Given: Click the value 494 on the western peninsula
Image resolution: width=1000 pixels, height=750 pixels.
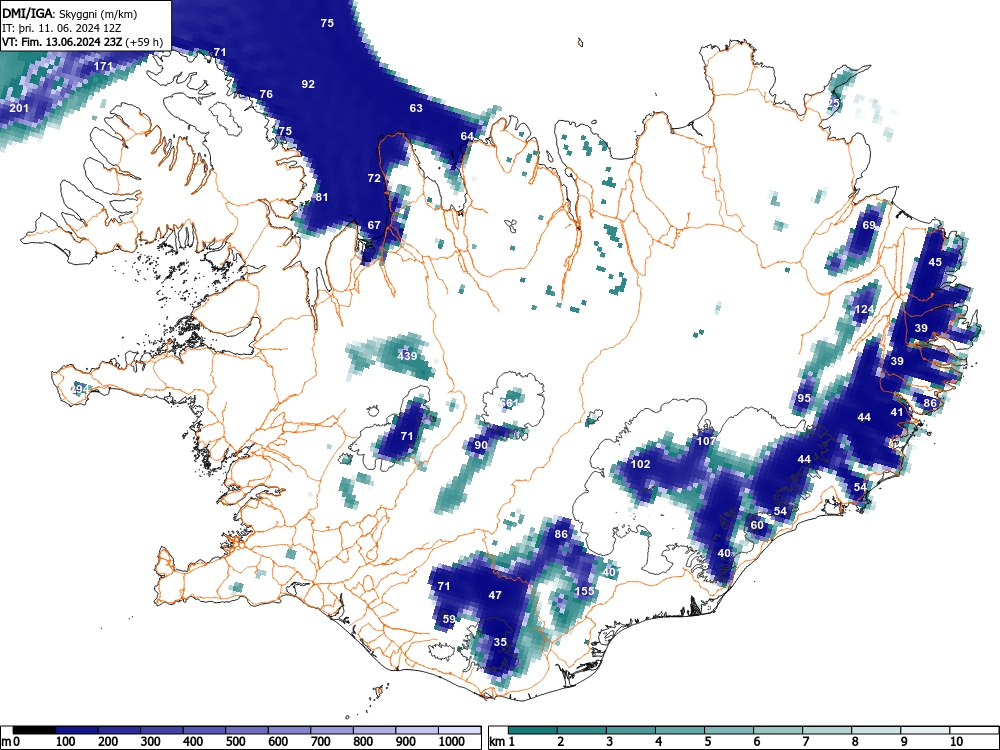Looking at the screenshot, I should [x=80, y=389].
